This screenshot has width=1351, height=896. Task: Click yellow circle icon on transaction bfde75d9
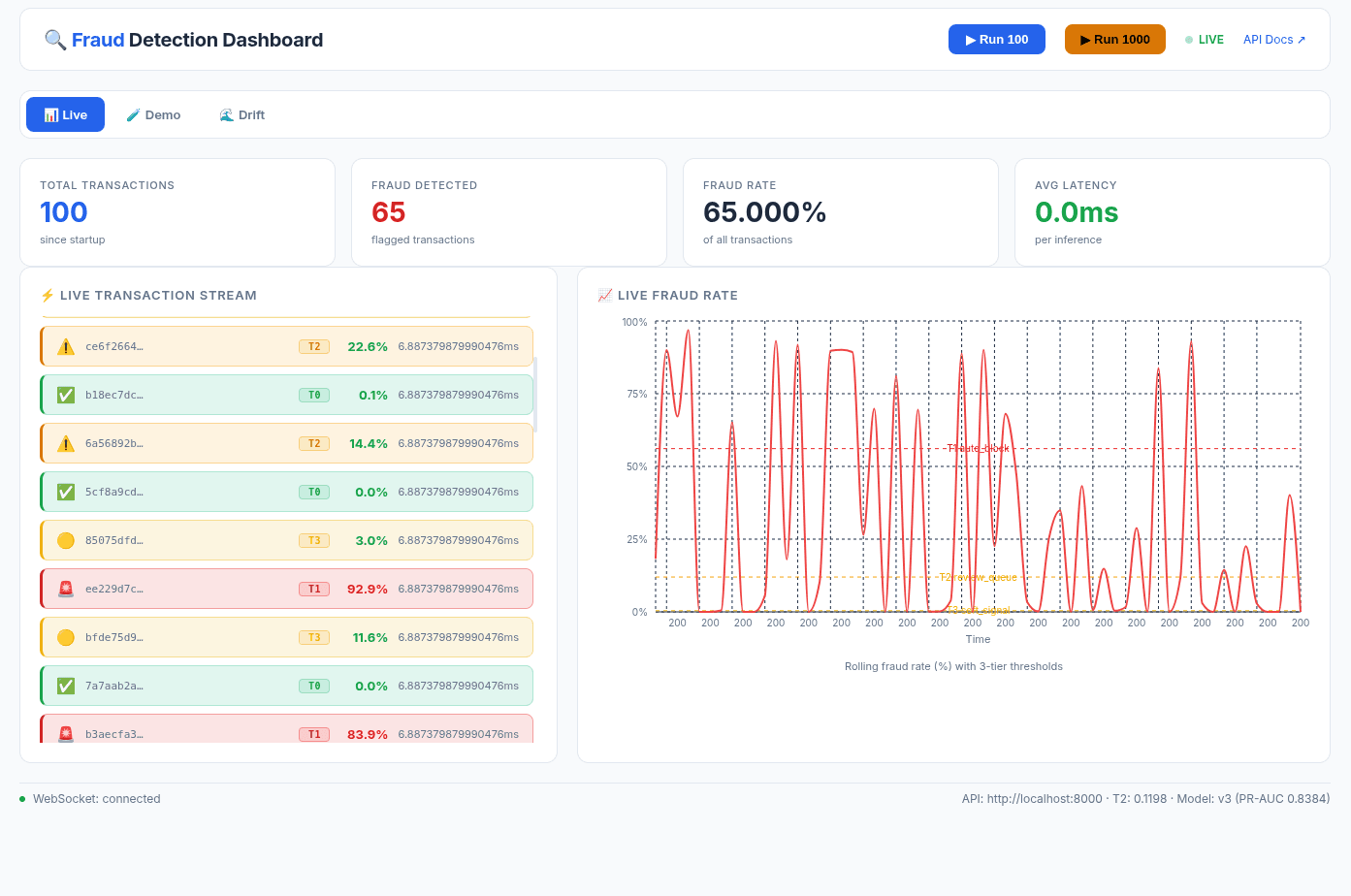click(66, 637)
